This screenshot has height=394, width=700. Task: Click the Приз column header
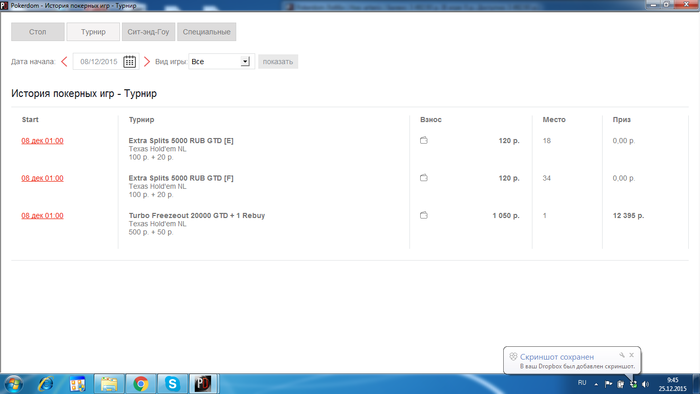point(621,120)
